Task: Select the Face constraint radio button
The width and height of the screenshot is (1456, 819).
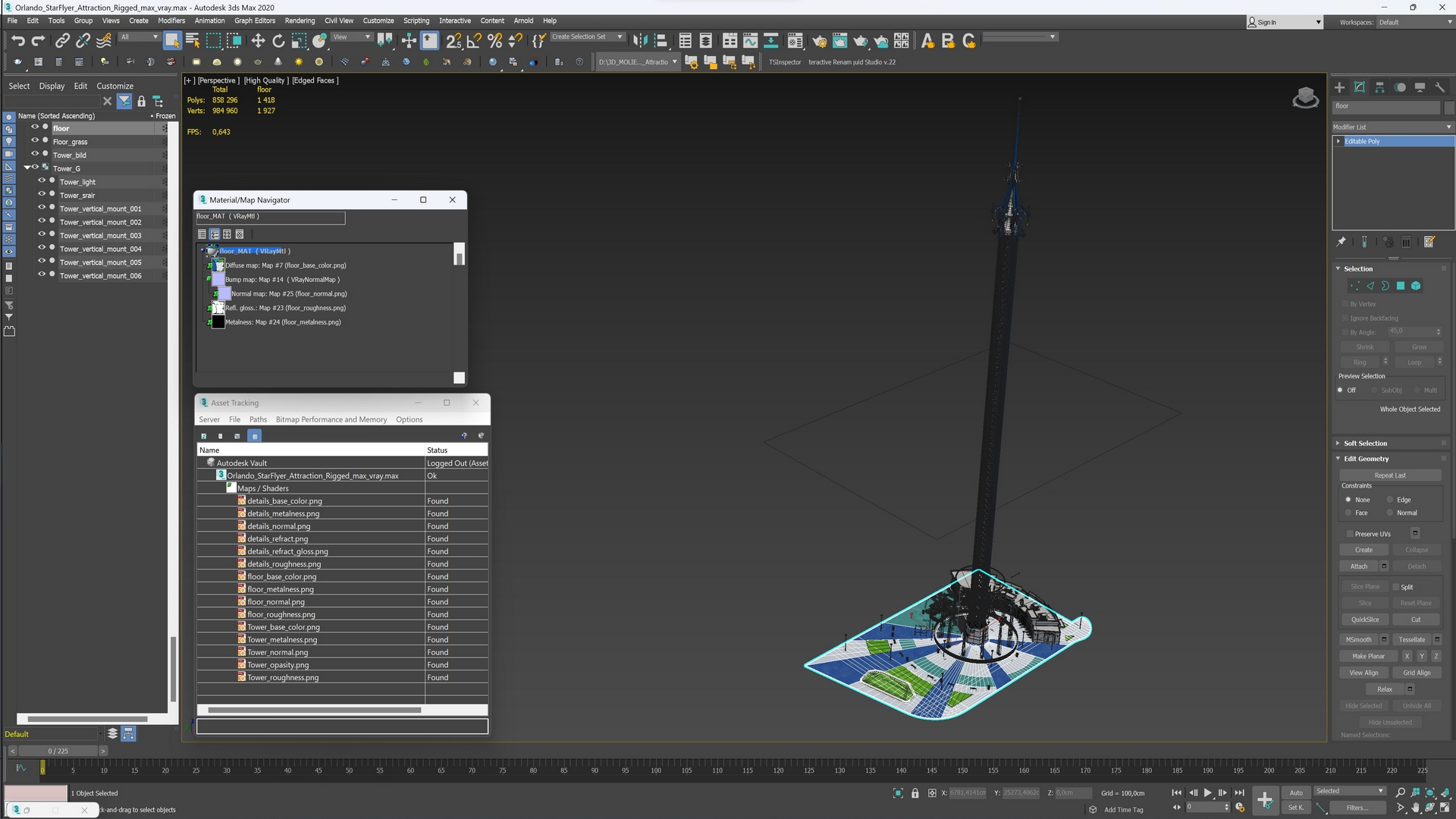Action: click(1348, 513)
